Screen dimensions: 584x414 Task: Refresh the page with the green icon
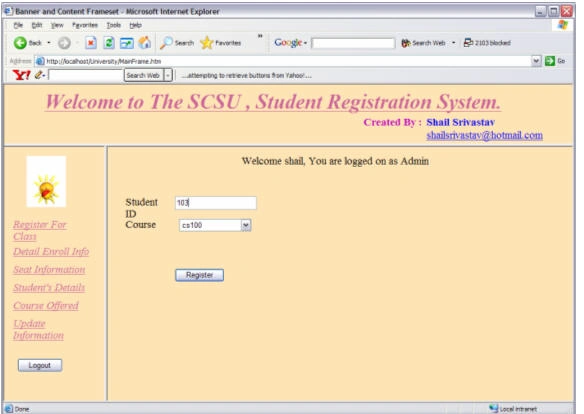coord(109,43)
